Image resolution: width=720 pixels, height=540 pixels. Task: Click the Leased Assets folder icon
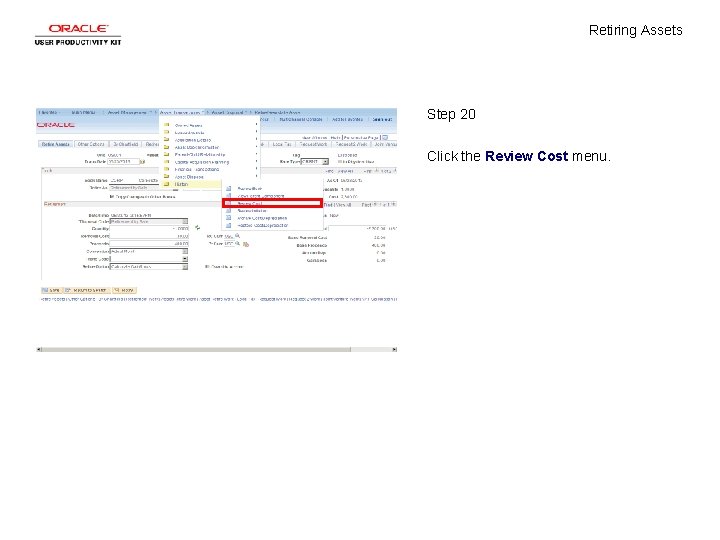pyautogui.click(x=167, y=132)
